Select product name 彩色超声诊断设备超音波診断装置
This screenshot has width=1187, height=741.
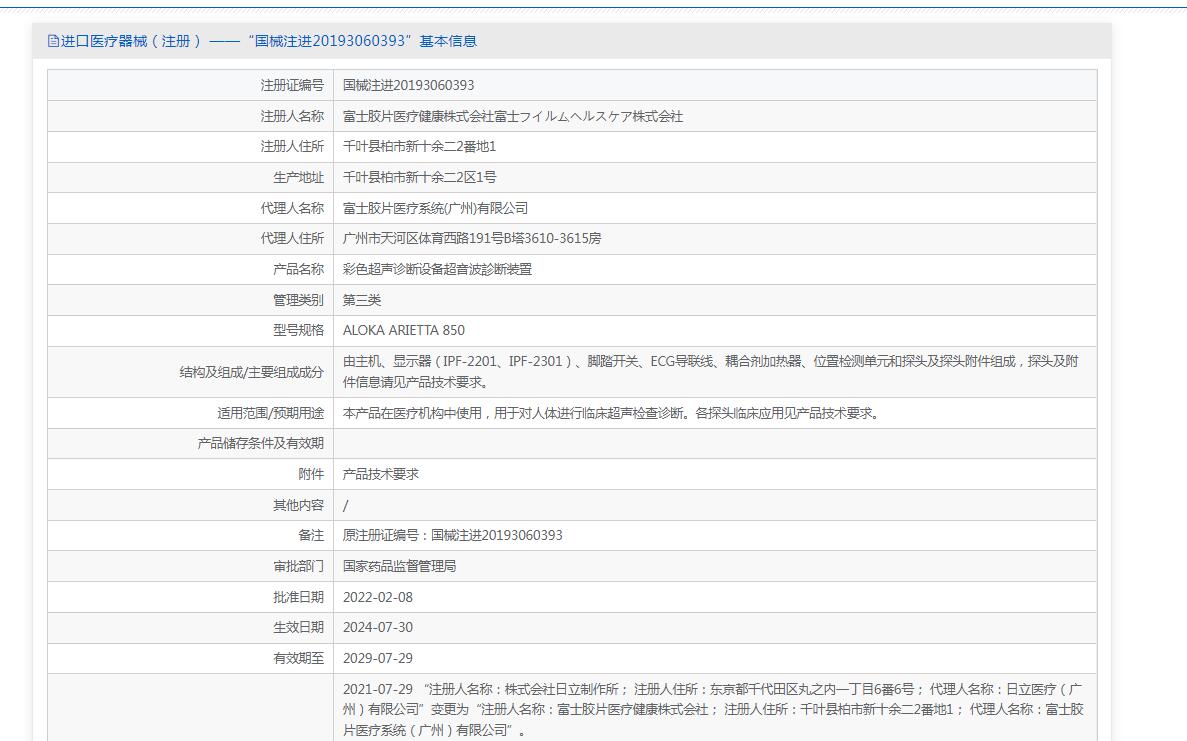(438, 269)
